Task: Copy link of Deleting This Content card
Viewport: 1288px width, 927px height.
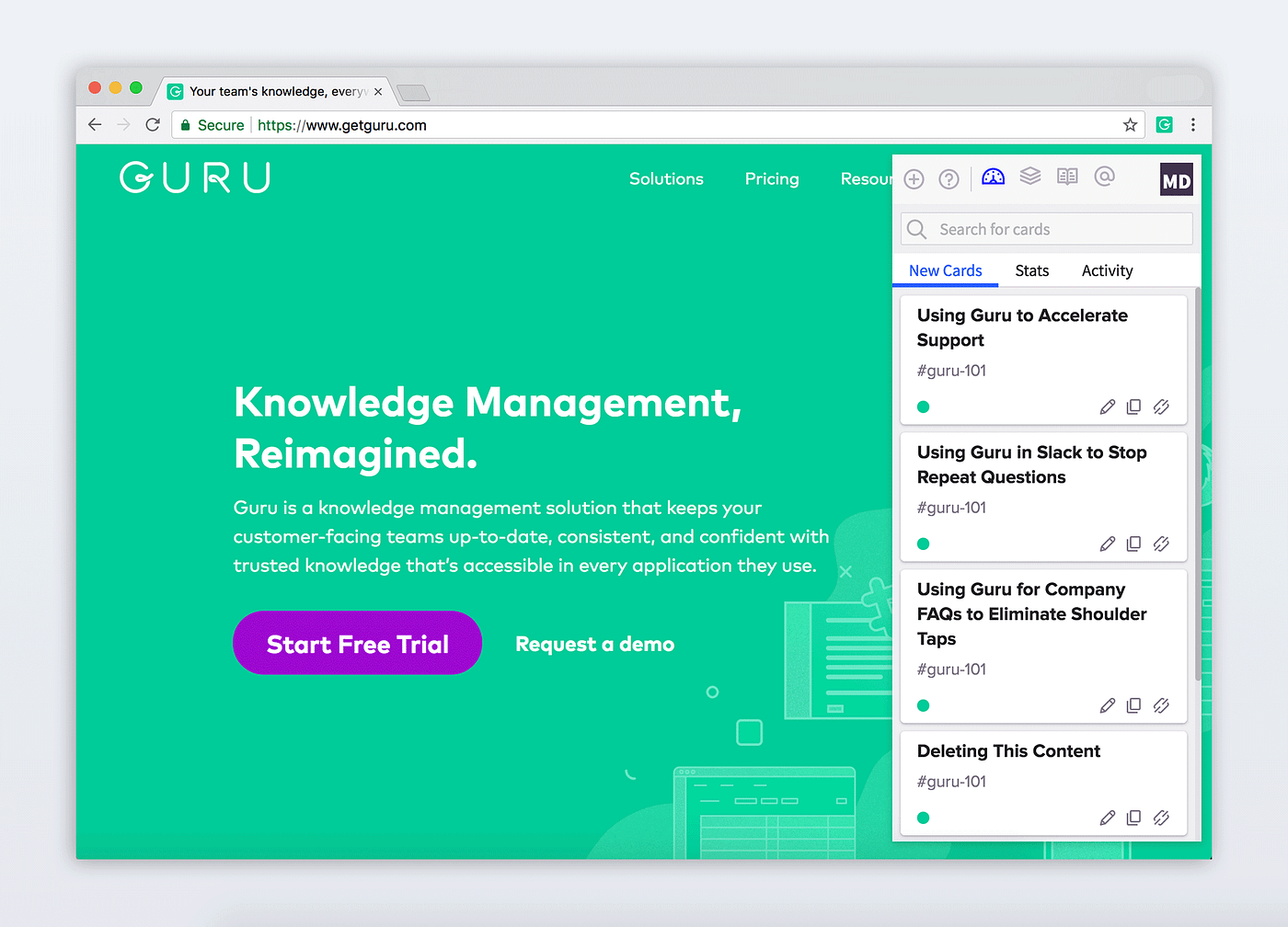Action: tap(1162, 818)
